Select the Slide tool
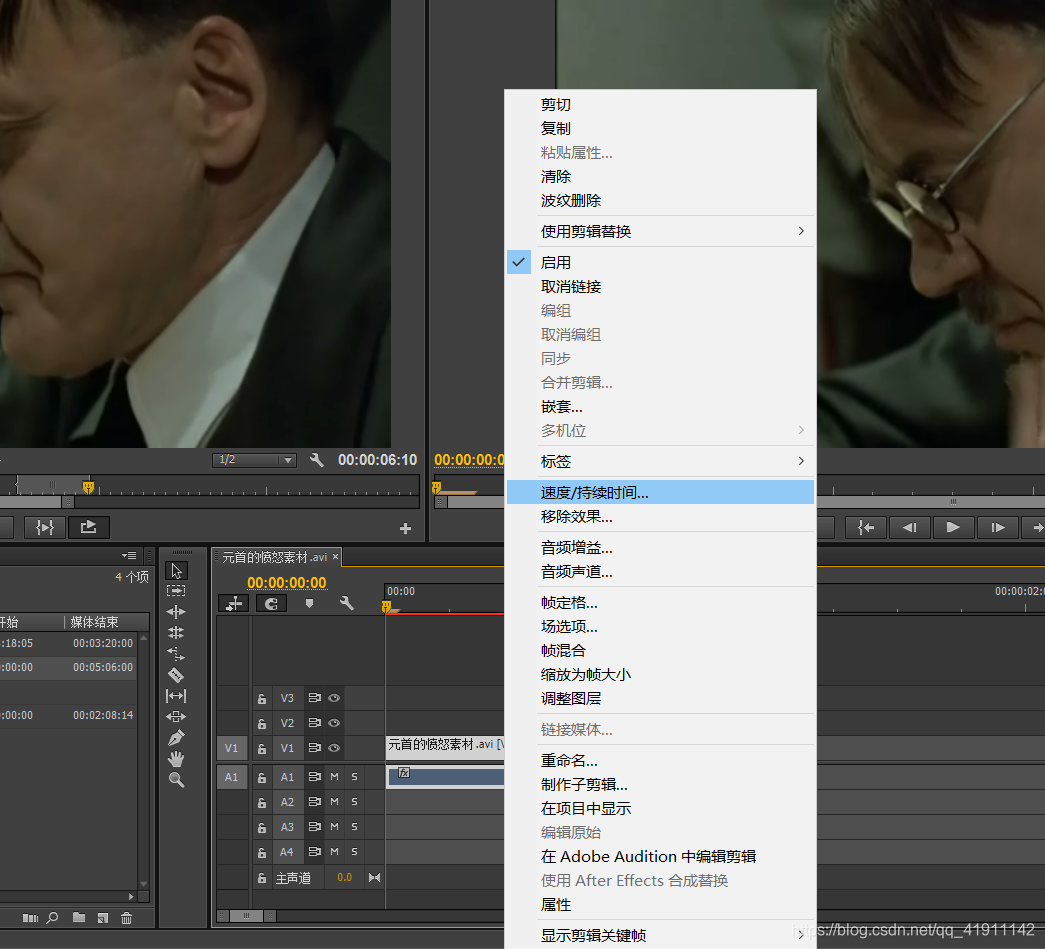 (177, 716)
